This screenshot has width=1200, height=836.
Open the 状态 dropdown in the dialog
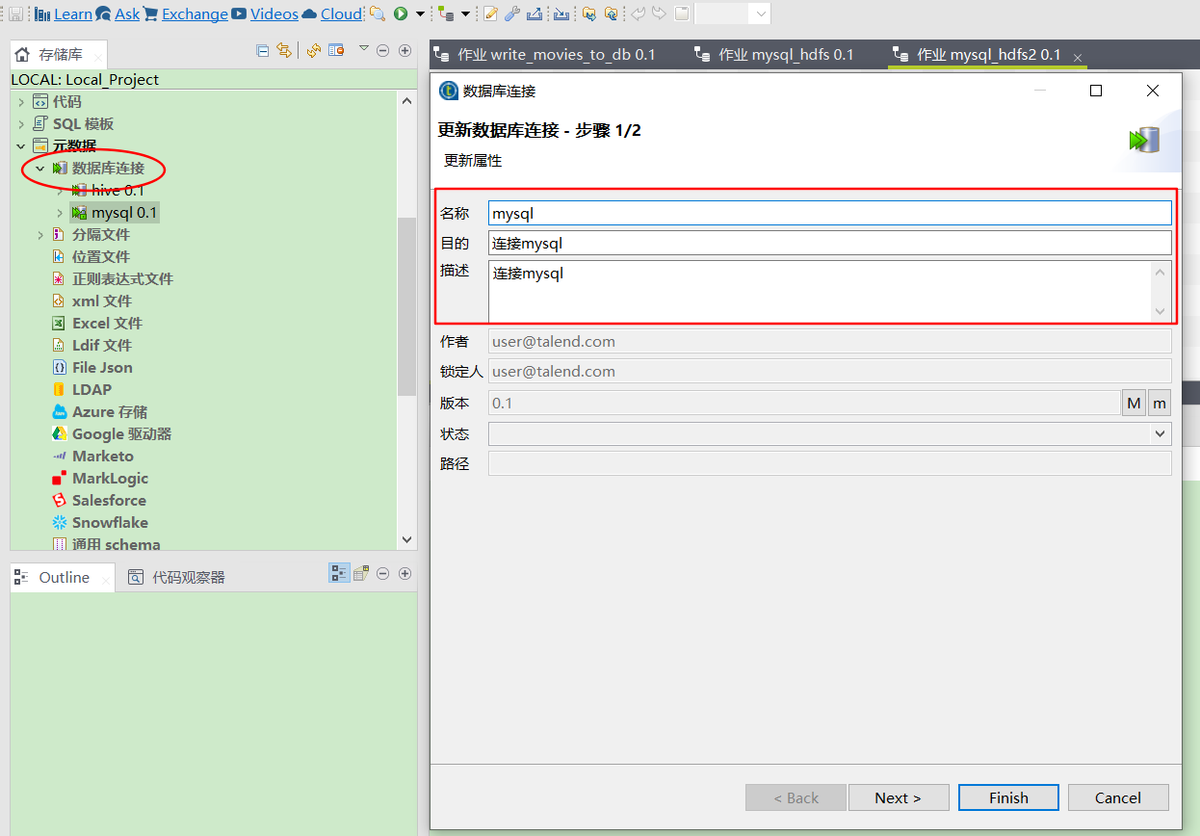pos(1160,433)
